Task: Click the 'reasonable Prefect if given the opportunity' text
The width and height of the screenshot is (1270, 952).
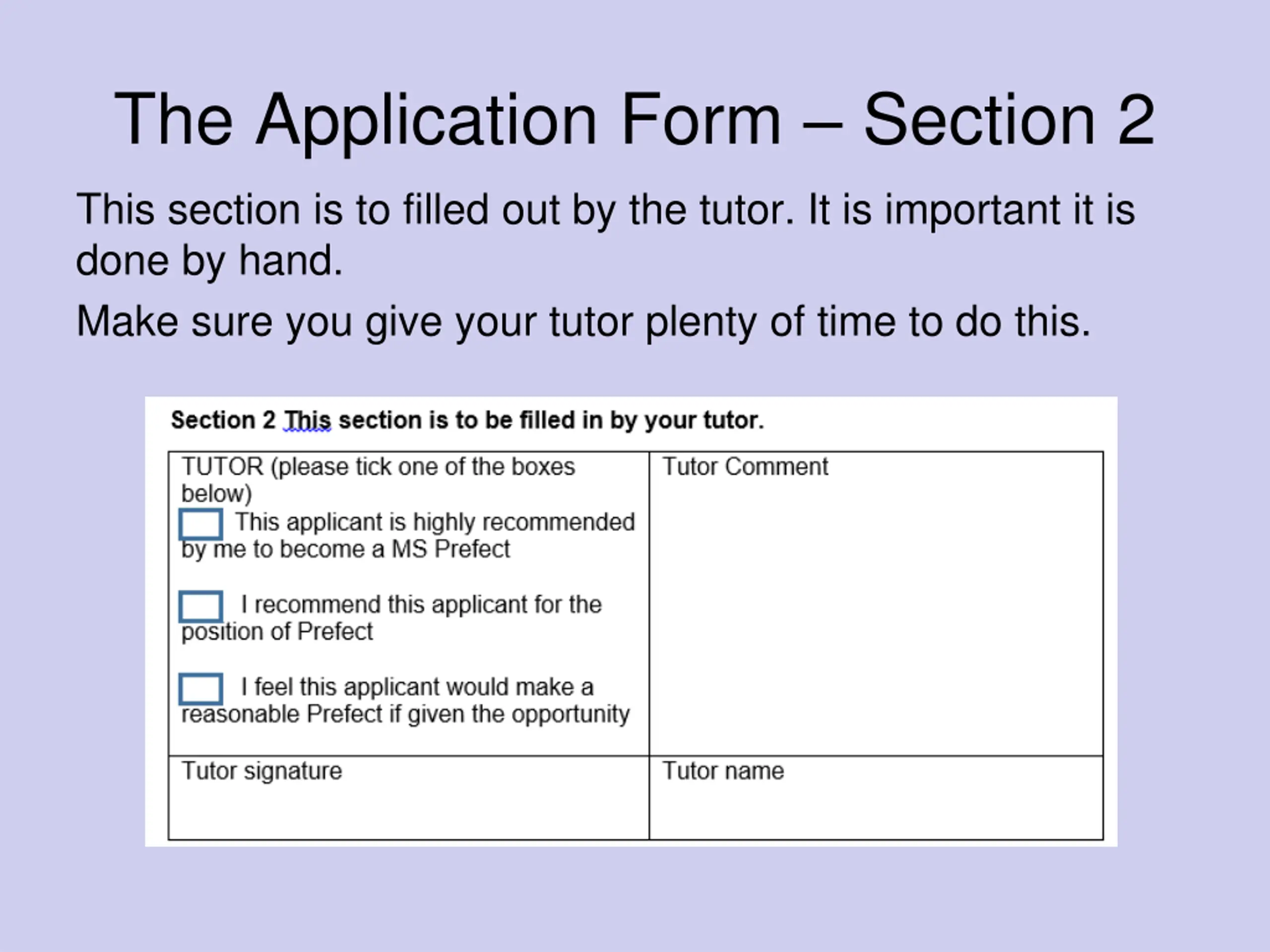Action: tap(405, 714)
